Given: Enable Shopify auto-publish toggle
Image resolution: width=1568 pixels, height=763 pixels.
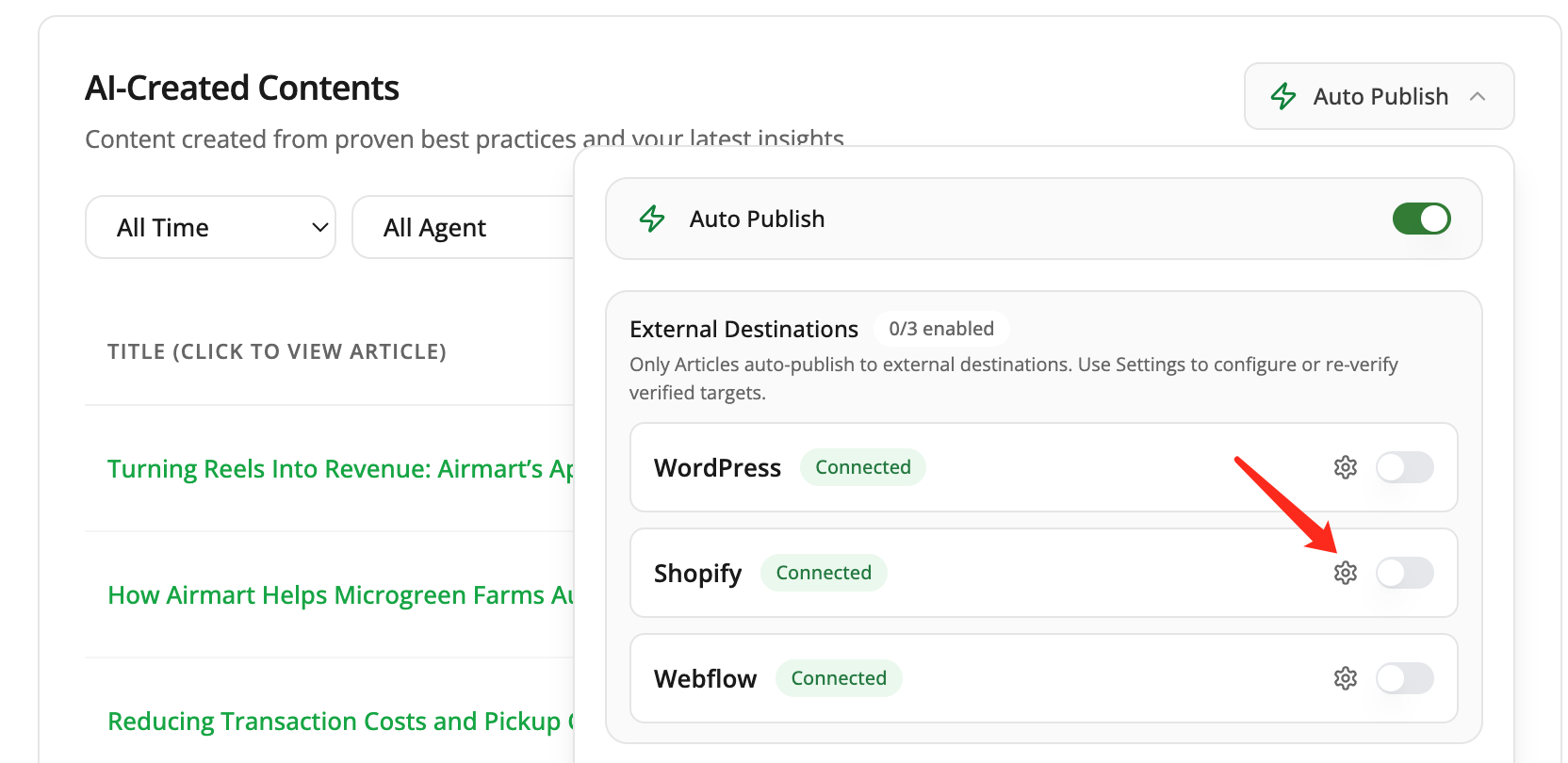Looking at the screenshot, I should coord(1404,573).
